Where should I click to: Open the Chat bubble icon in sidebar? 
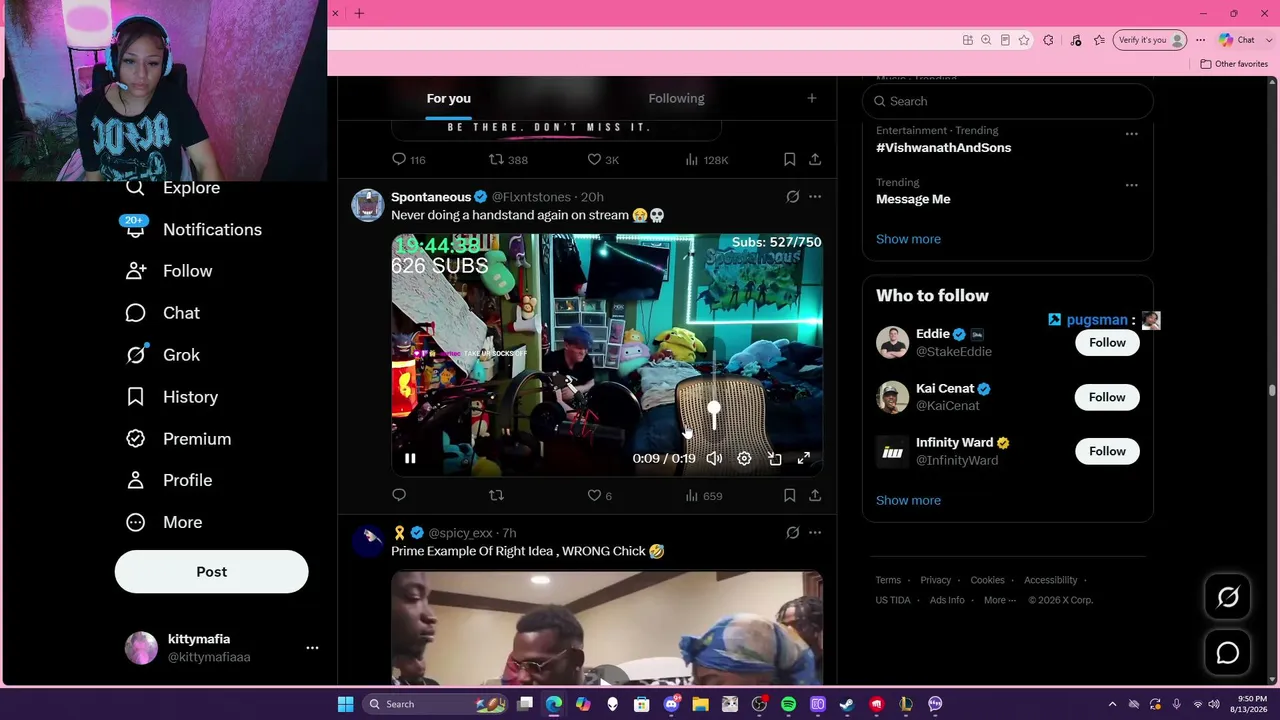135,313
